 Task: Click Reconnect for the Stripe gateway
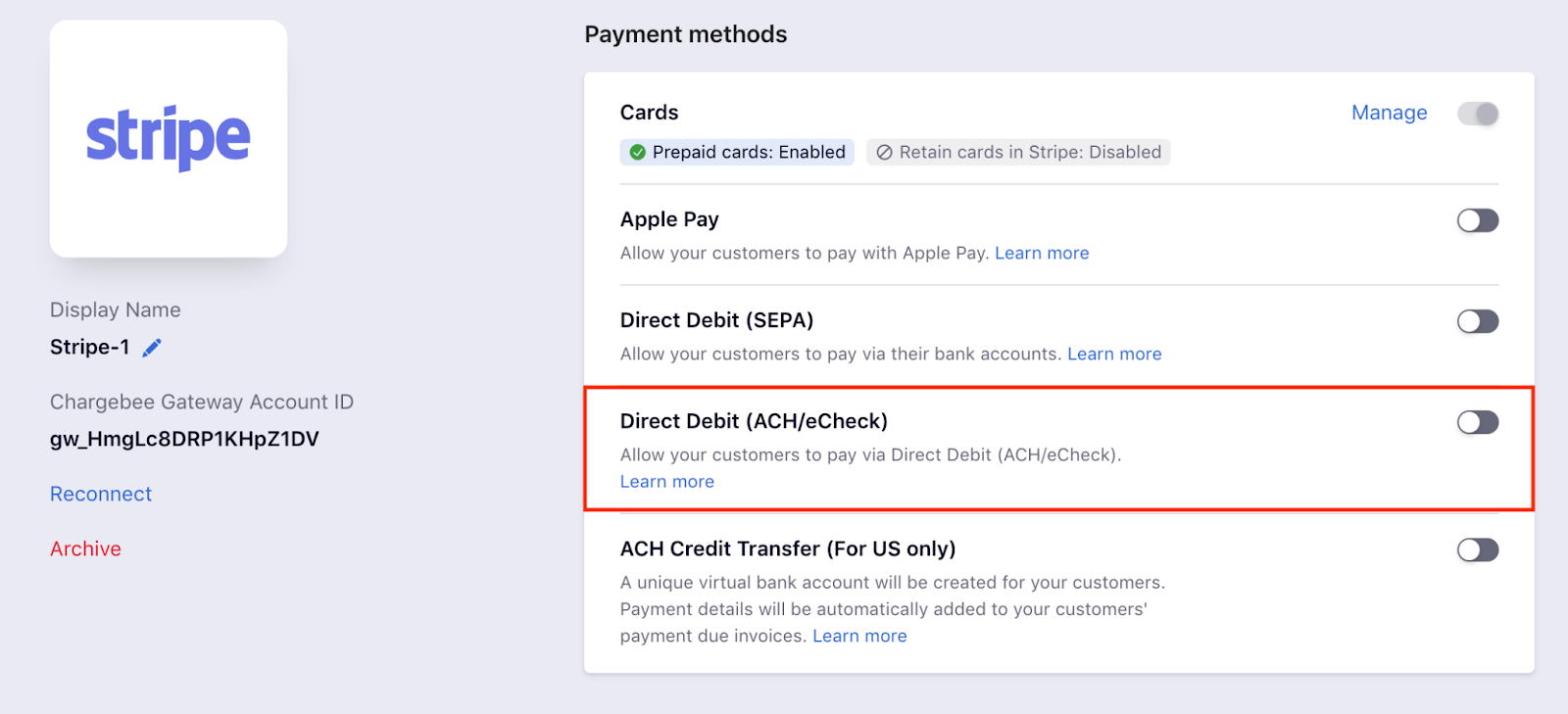(100, 493)
